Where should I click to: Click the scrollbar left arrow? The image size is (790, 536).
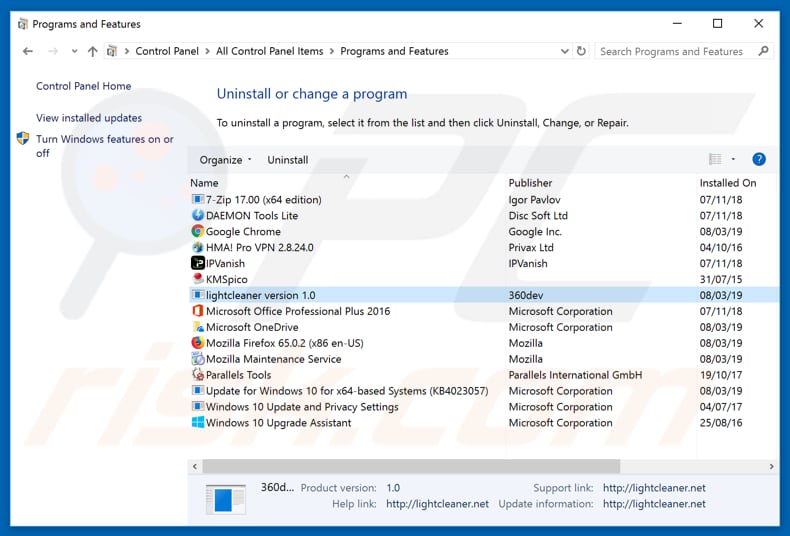[195, 466]
